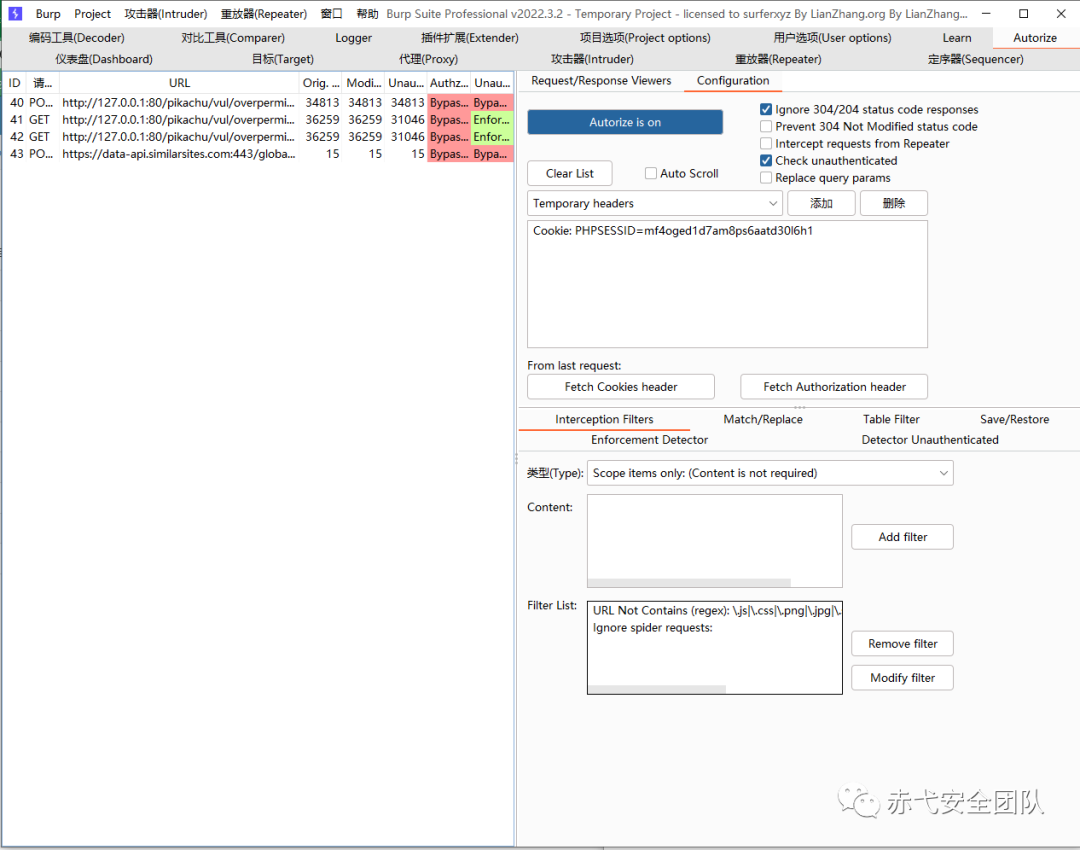This screenshot has width=1080, height=850.
Task: Open the 帮助 menu
Action: pos(367,14)
